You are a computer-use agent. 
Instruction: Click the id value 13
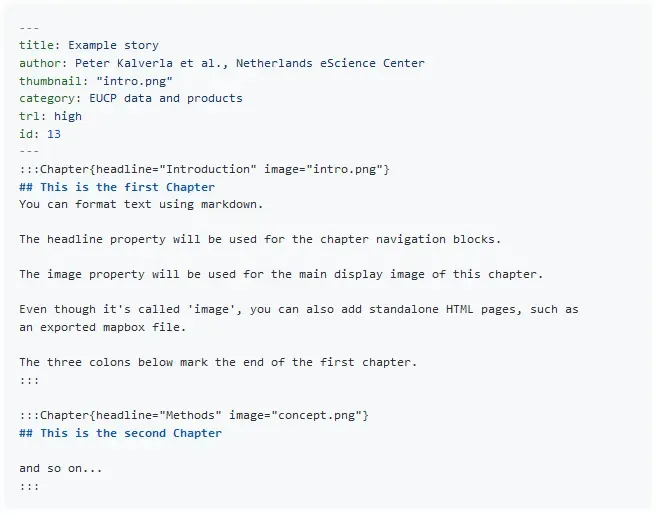[54, 134]
